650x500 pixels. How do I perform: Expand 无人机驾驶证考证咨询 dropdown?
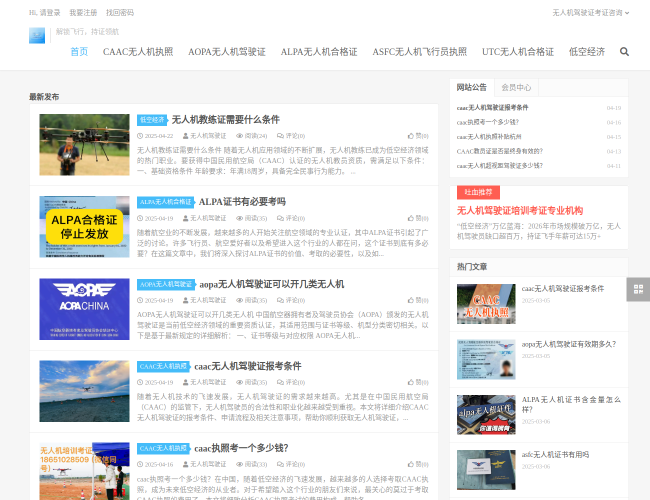point(590,13)
